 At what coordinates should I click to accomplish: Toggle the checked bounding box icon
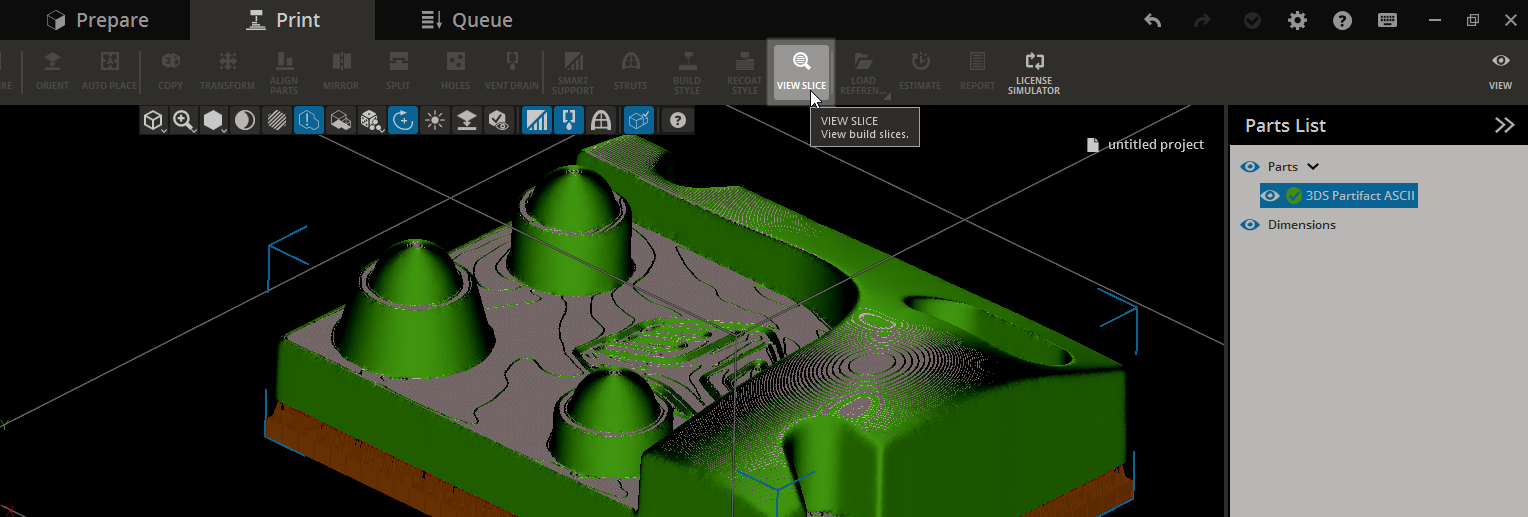(639, 121)
